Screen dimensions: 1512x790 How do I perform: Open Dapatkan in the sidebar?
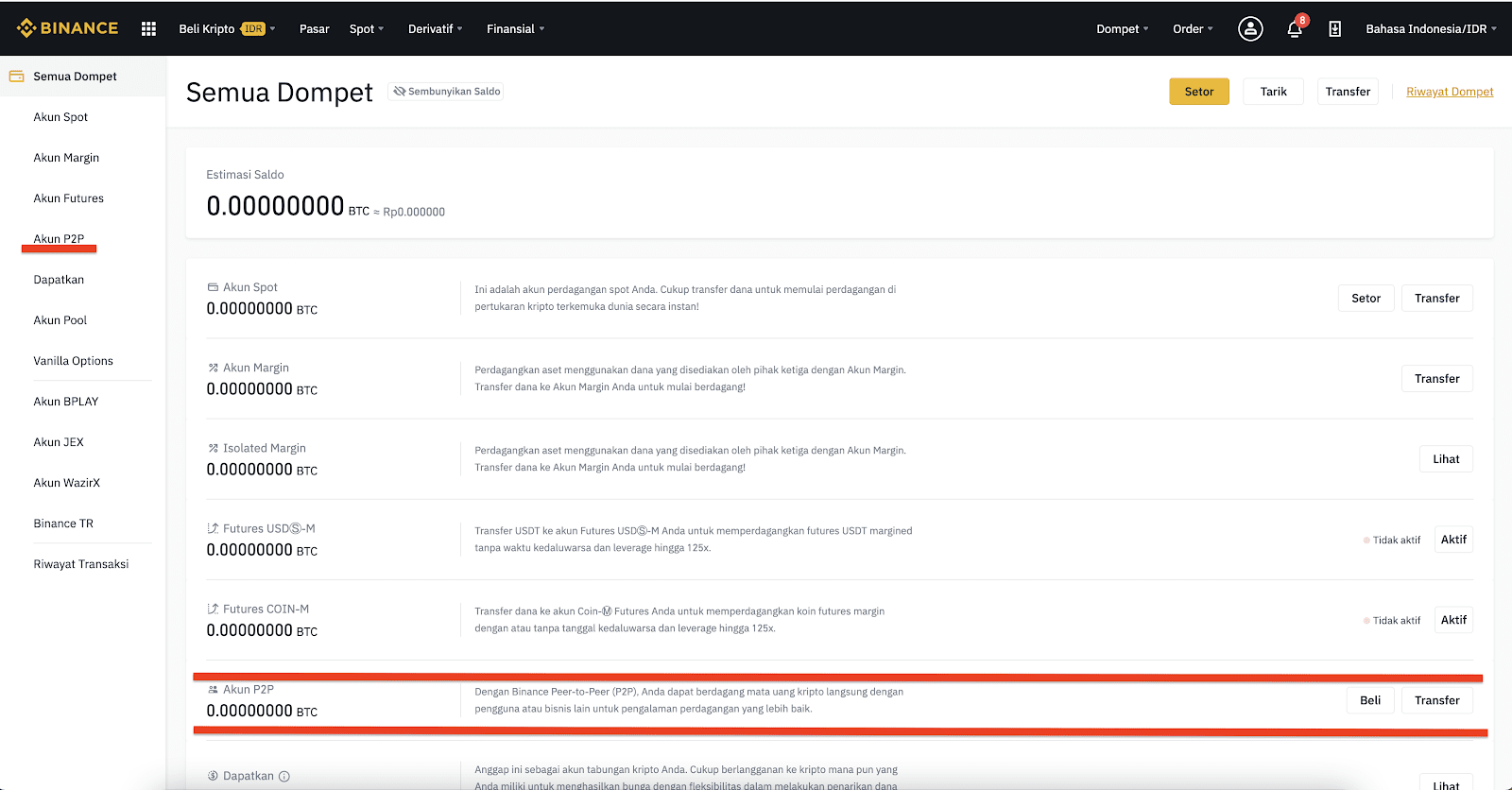pyautogui.click(x=59, y=280)
